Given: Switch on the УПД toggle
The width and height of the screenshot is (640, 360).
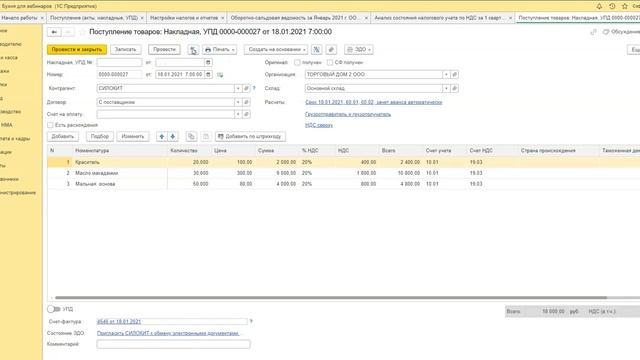Looking at the screenshot, I should coord(53,309).
